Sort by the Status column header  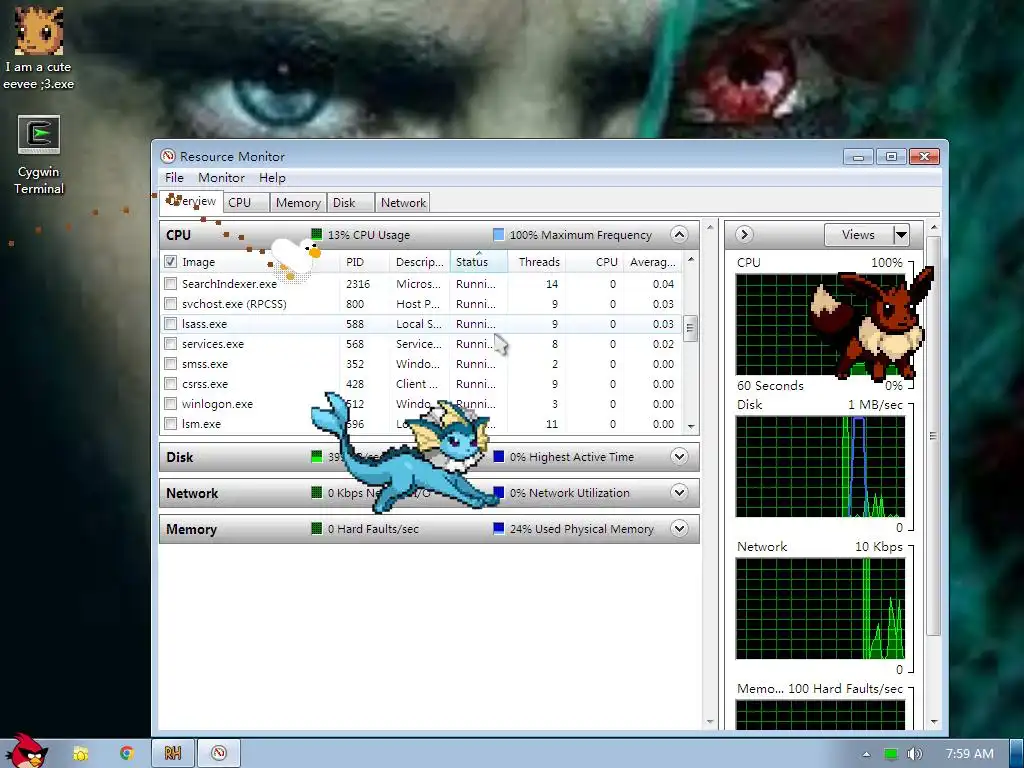(x=479, y=262)
